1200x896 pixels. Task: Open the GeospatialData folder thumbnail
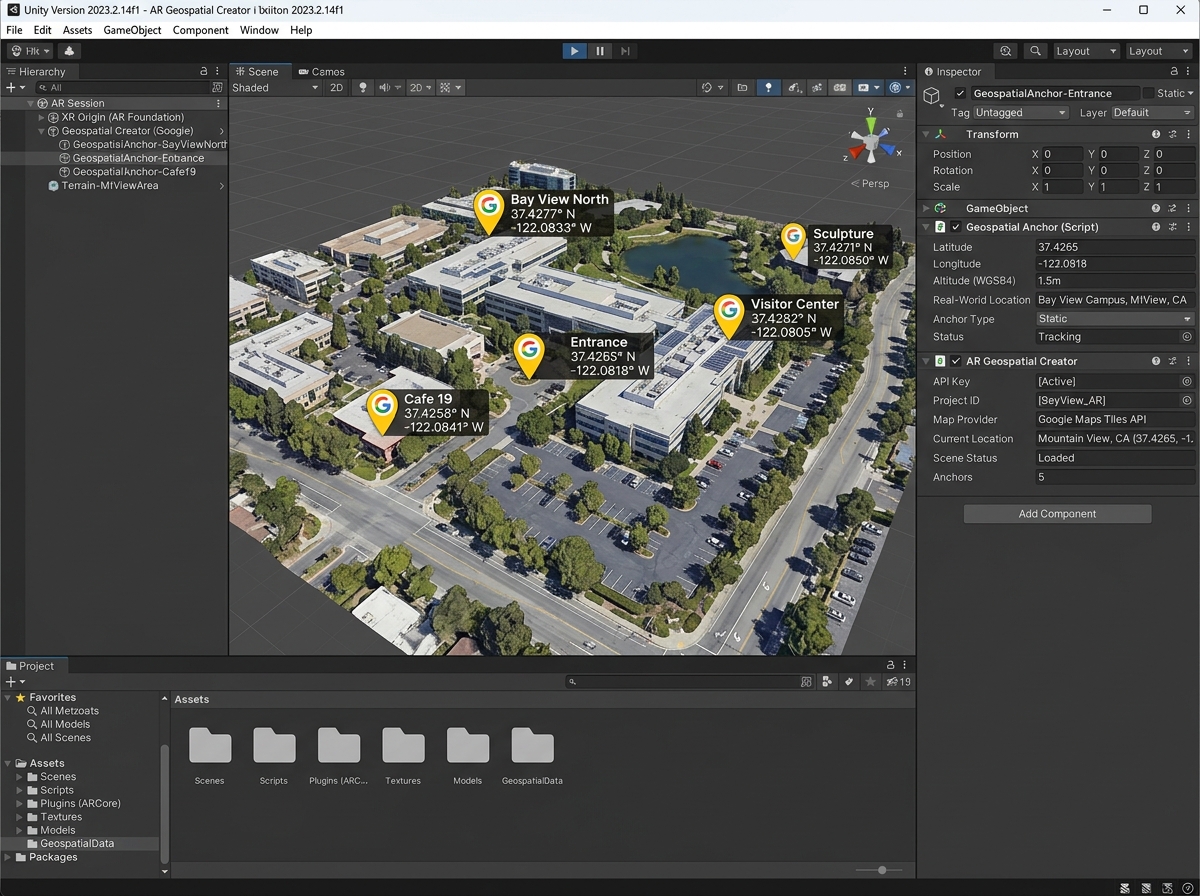(x=532, y=746)
